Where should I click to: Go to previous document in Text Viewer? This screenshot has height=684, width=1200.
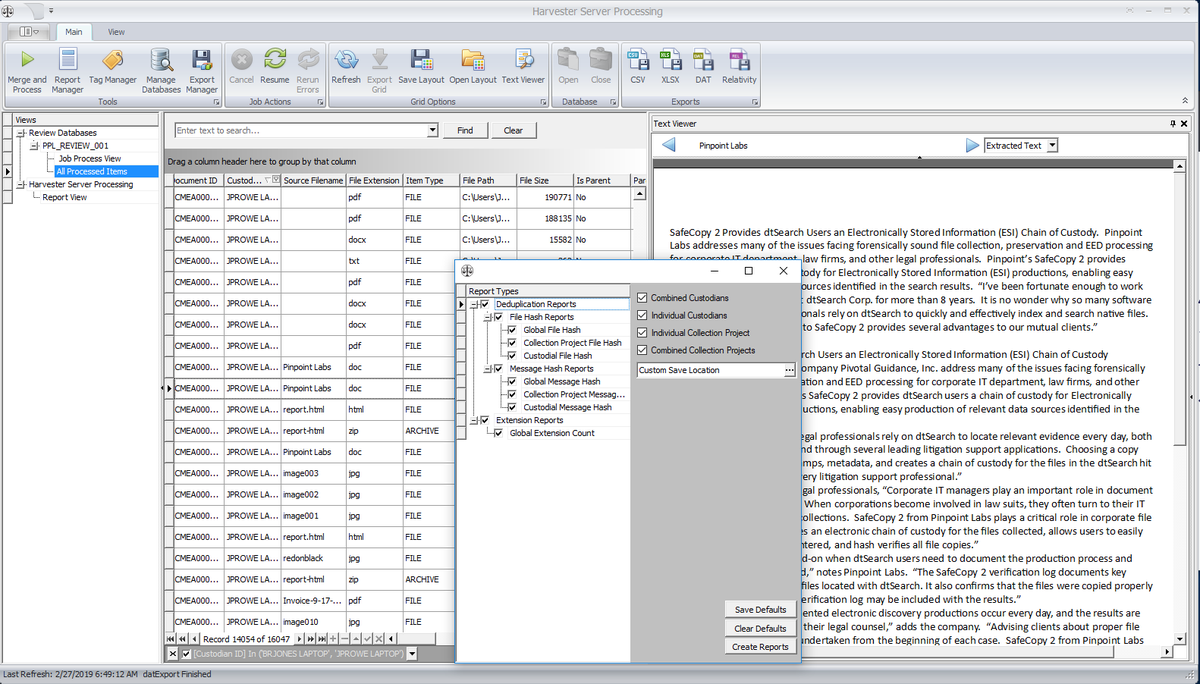[x=669, y=145]
